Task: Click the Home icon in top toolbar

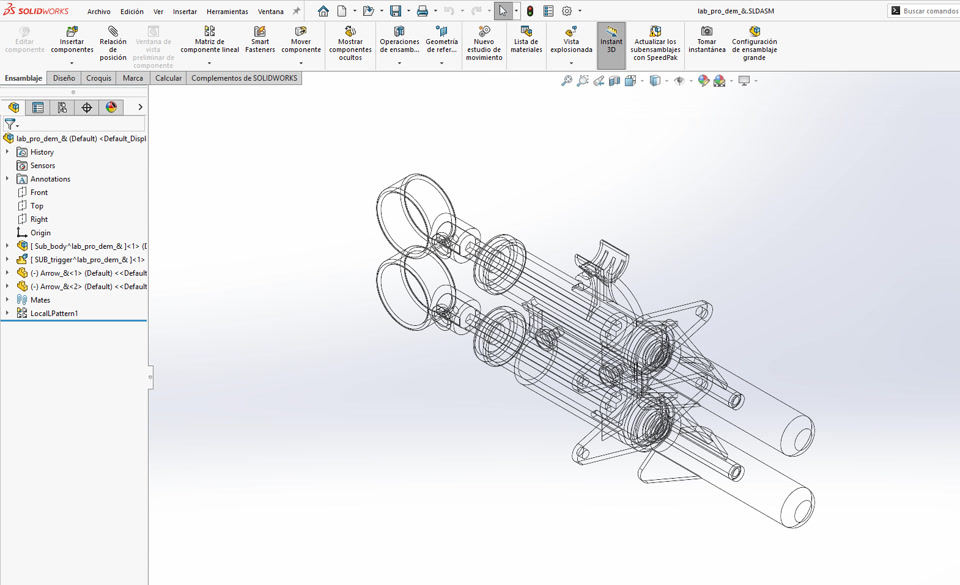Action: click(x=323, y=11)
